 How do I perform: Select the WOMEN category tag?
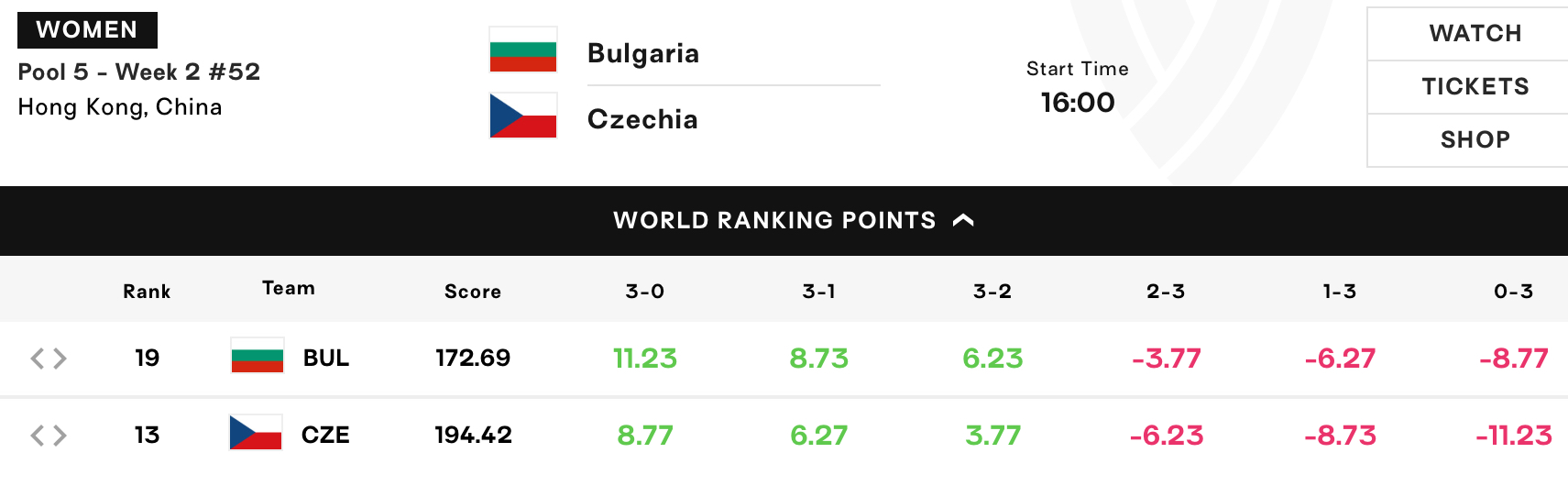(87, 30)
